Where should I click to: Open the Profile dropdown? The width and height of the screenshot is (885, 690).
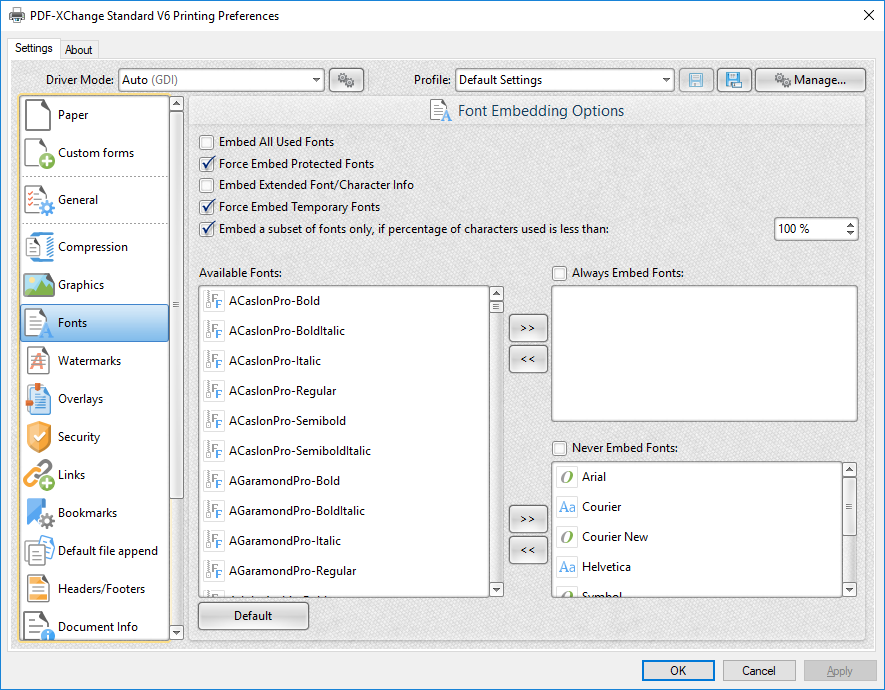pyautogui.click(x=565, y=80)
